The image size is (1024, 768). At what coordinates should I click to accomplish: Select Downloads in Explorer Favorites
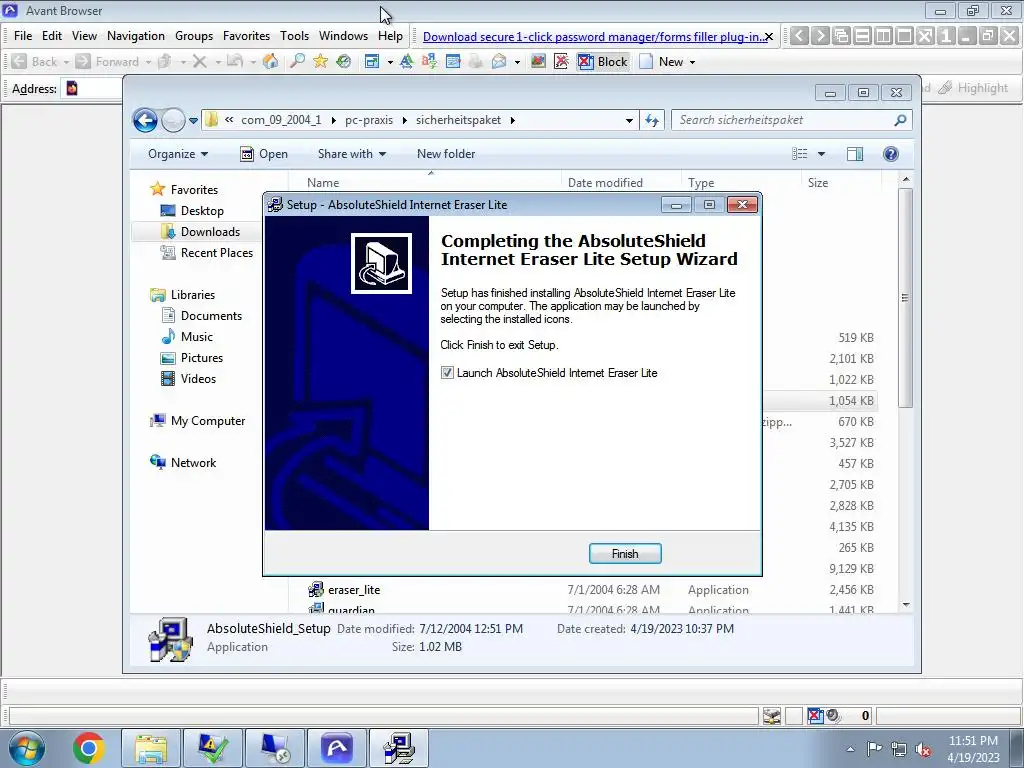(x=210, y=232)
